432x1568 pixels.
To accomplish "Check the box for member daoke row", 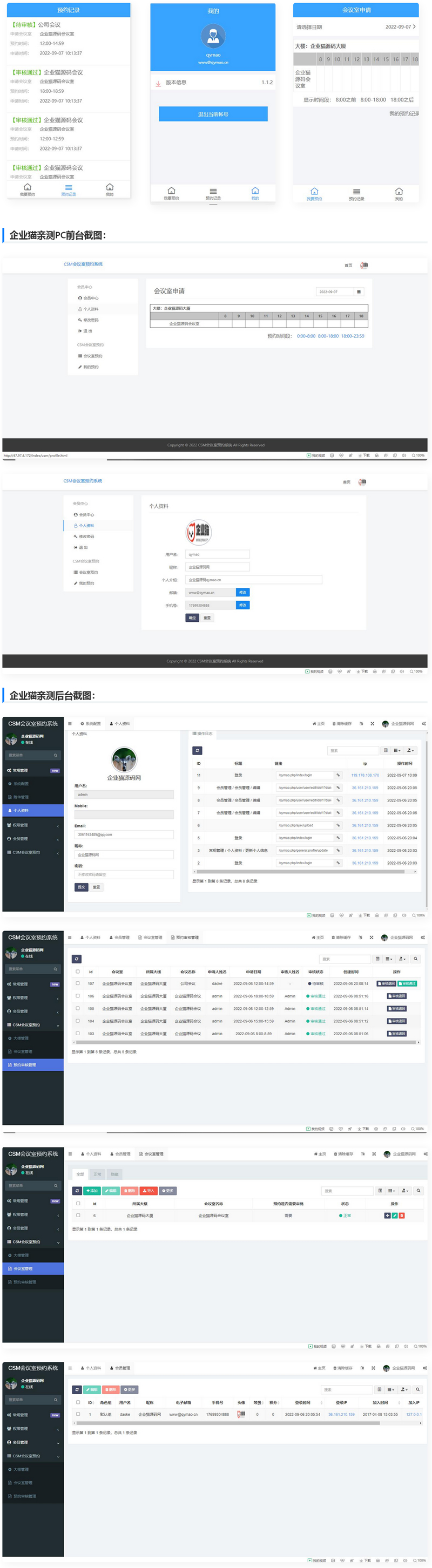I will click(x=78, y=1414).
